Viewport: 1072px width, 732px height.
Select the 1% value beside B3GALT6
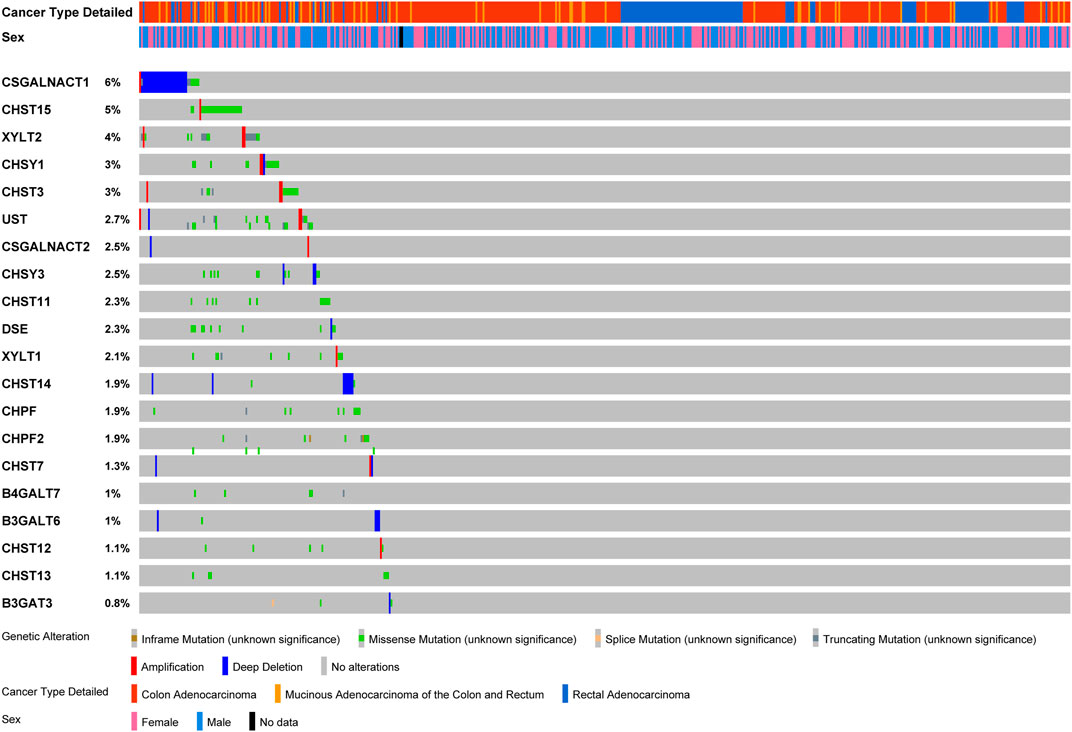[113, 520]
